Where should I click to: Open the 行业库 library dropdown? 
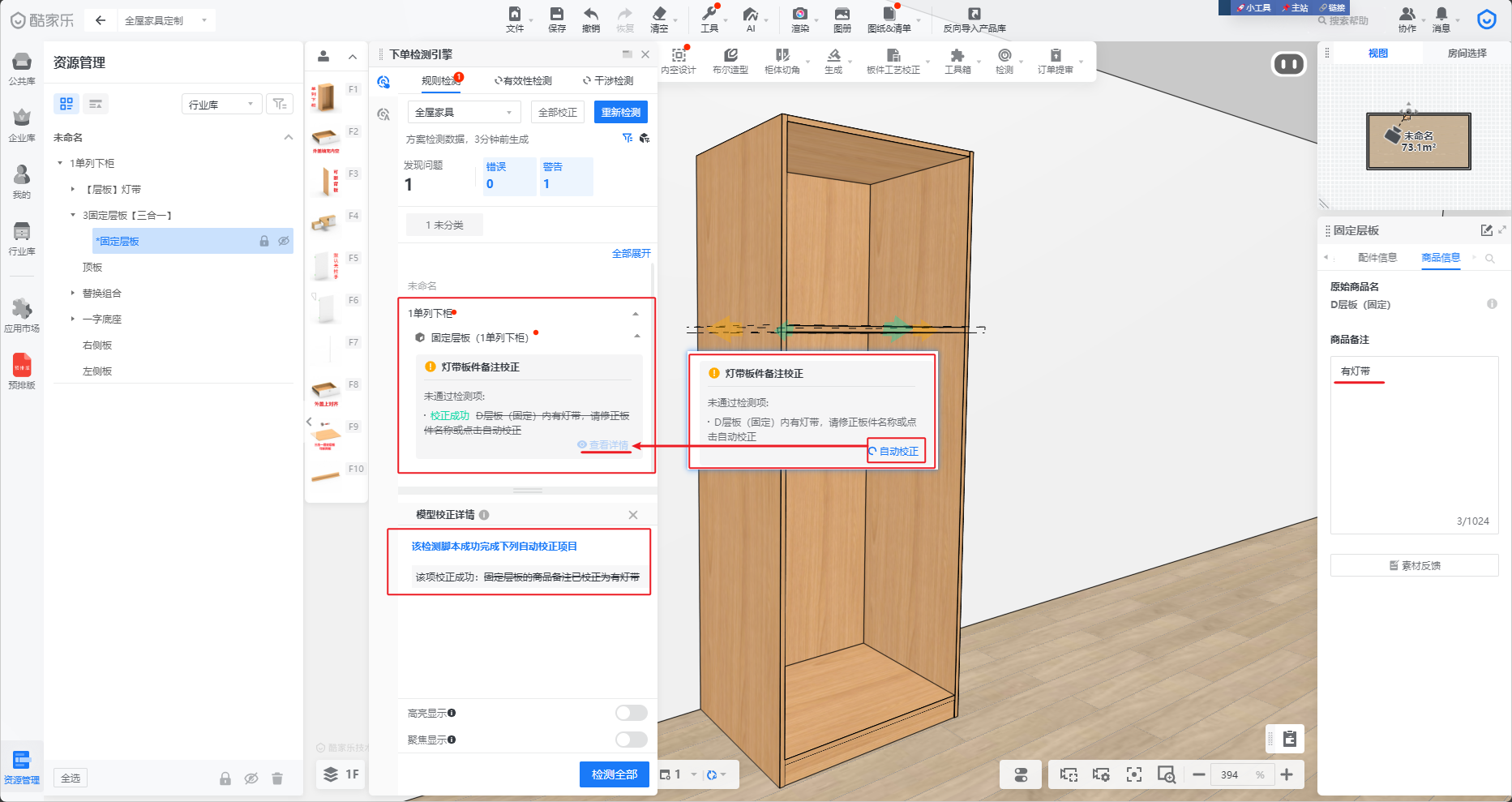coord(221,104)
